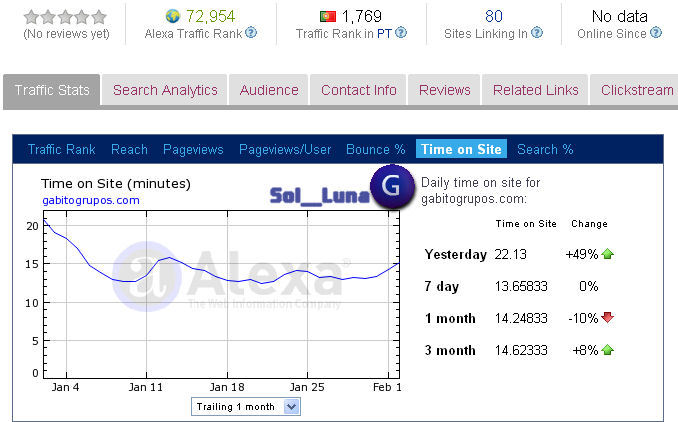Click the Yesterday value 22.13
678x422 pixels.
(x=510, y=254)
